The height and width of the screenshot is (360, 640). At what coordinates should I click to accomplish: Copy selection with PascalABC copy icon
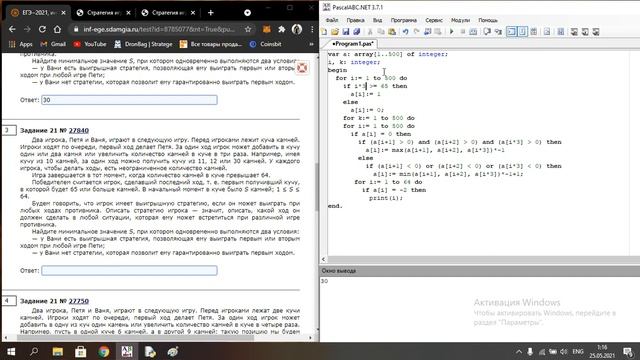pos(381,32)
